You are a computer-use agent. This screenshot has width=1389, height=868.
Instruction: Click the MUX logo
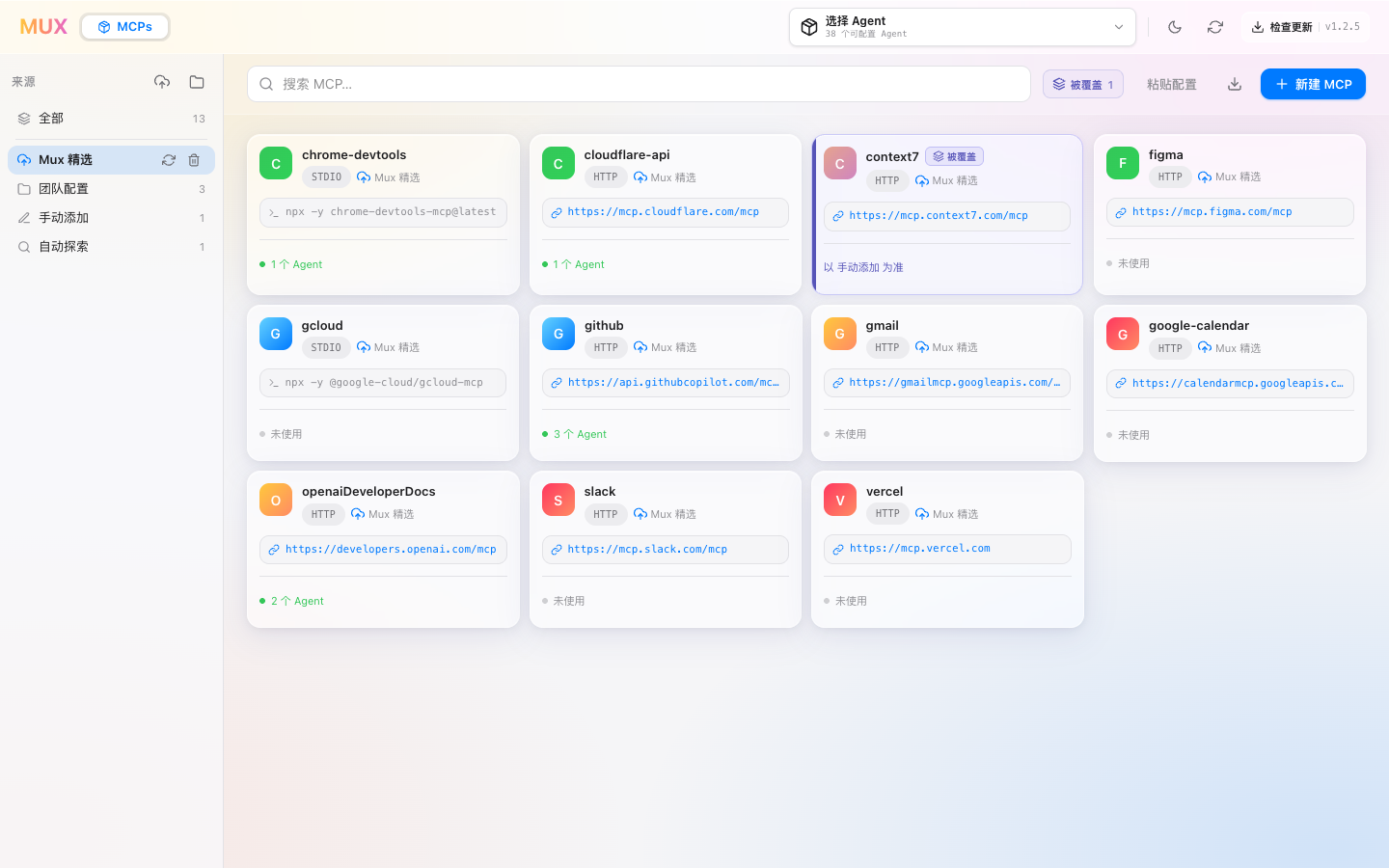43,27
